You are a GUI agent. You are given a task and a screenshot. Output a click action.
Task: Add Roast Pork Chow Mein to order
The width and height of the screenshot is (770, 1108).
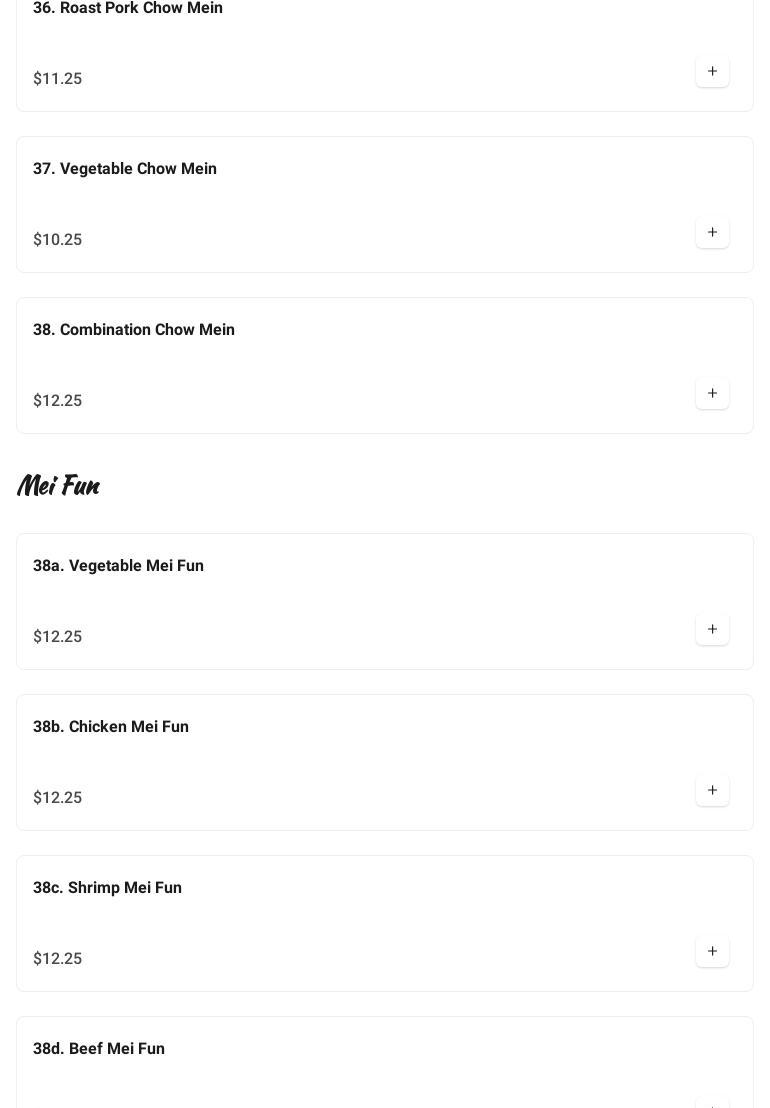712,72
